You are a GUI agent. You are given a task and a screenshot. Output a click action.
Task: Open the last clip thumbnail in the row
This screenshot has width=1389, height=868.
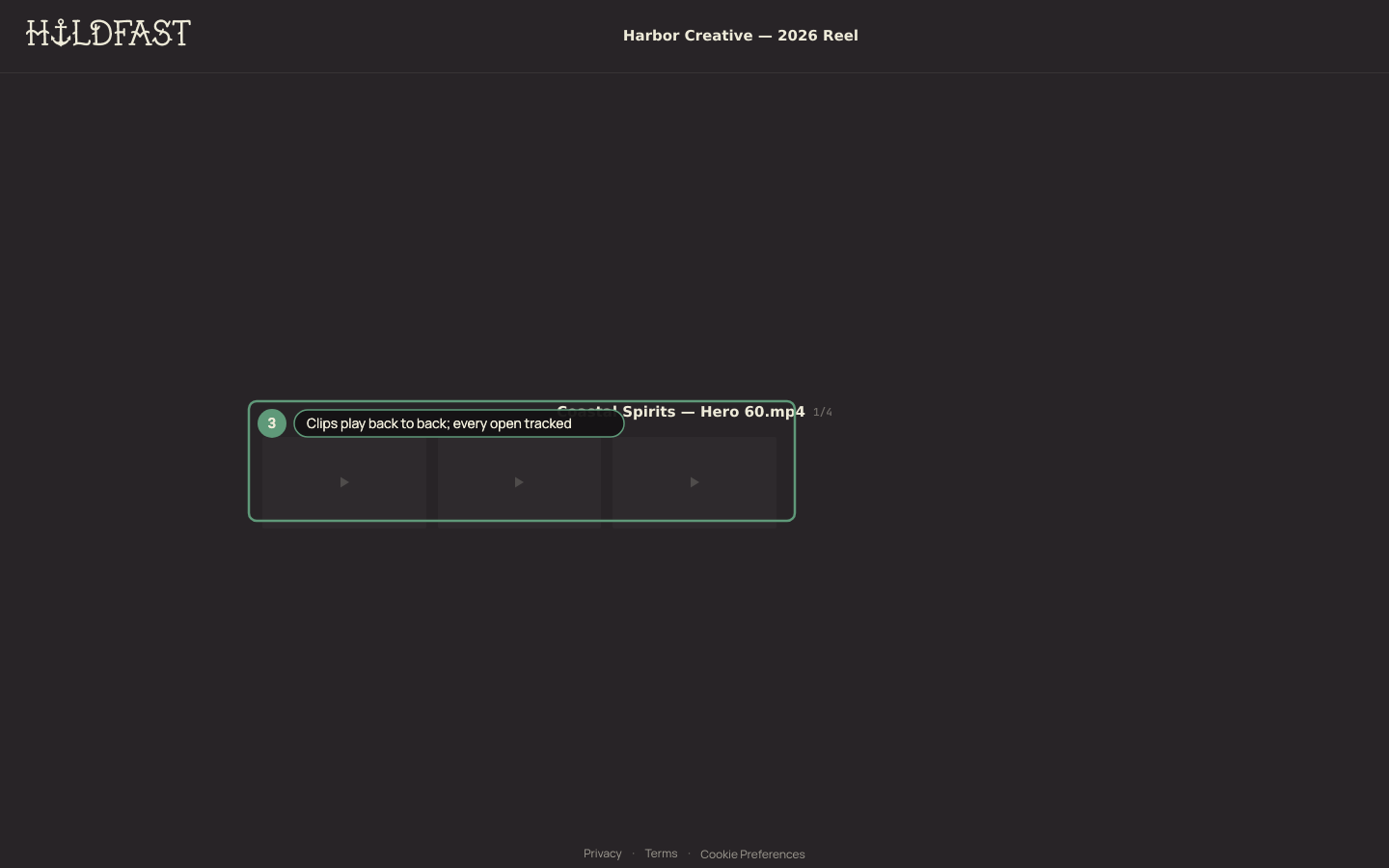tap(694, 482)
